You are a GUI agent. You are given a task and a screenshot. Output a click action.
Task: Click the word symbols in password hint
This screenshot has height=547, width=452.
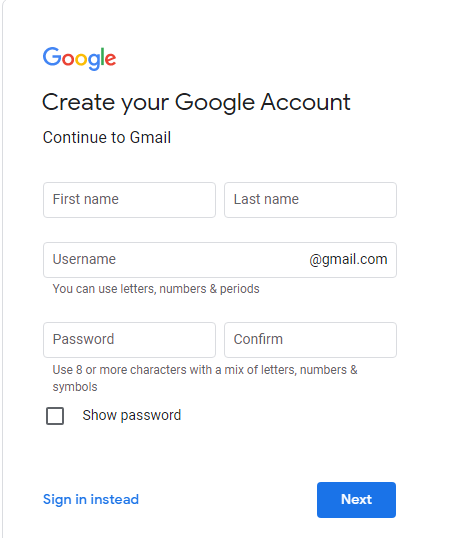pyautogui.click(x=75, y=387)
